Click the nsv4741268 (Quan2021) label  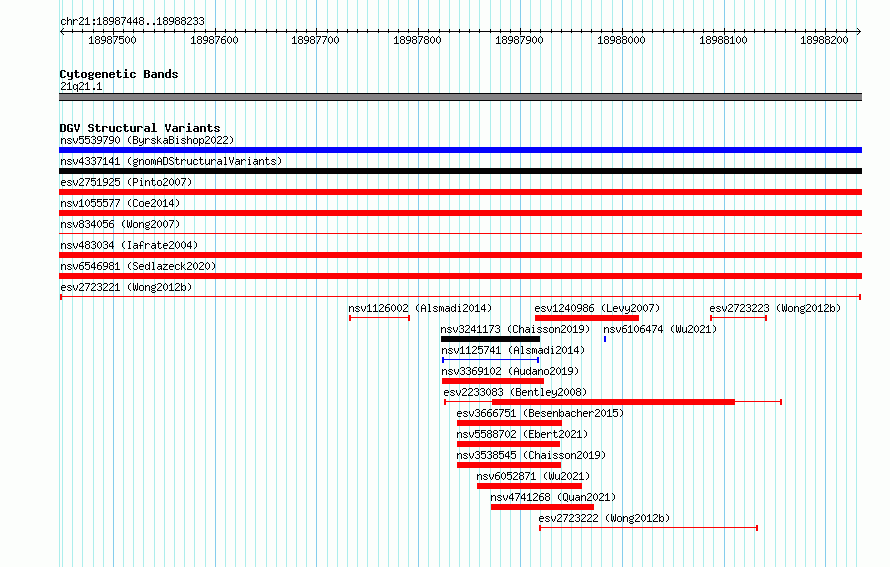point(553,497)
